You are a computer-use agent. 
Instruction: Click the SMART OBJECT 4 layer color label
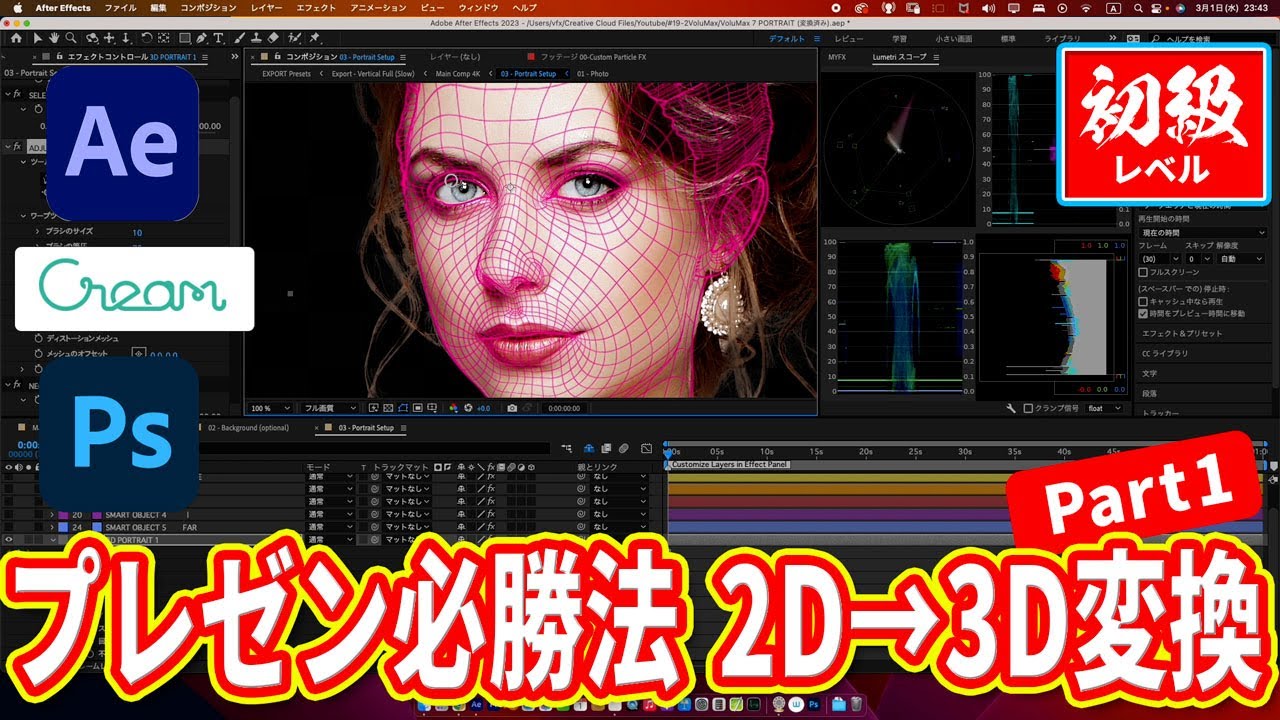[x=63, y=515]
